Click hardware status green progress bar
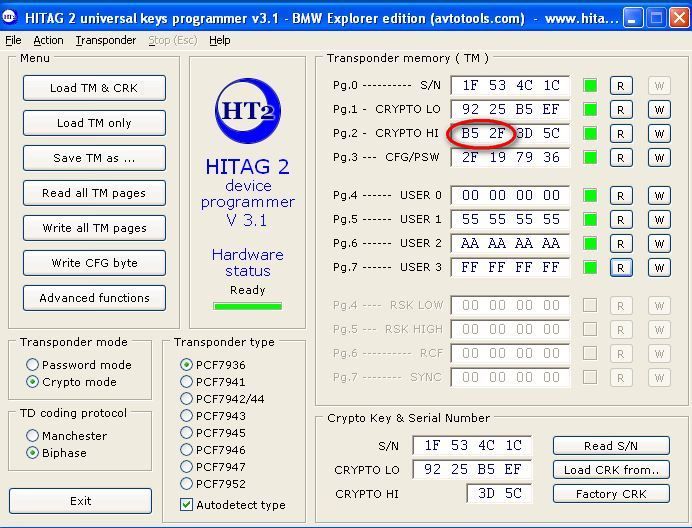 247,306
